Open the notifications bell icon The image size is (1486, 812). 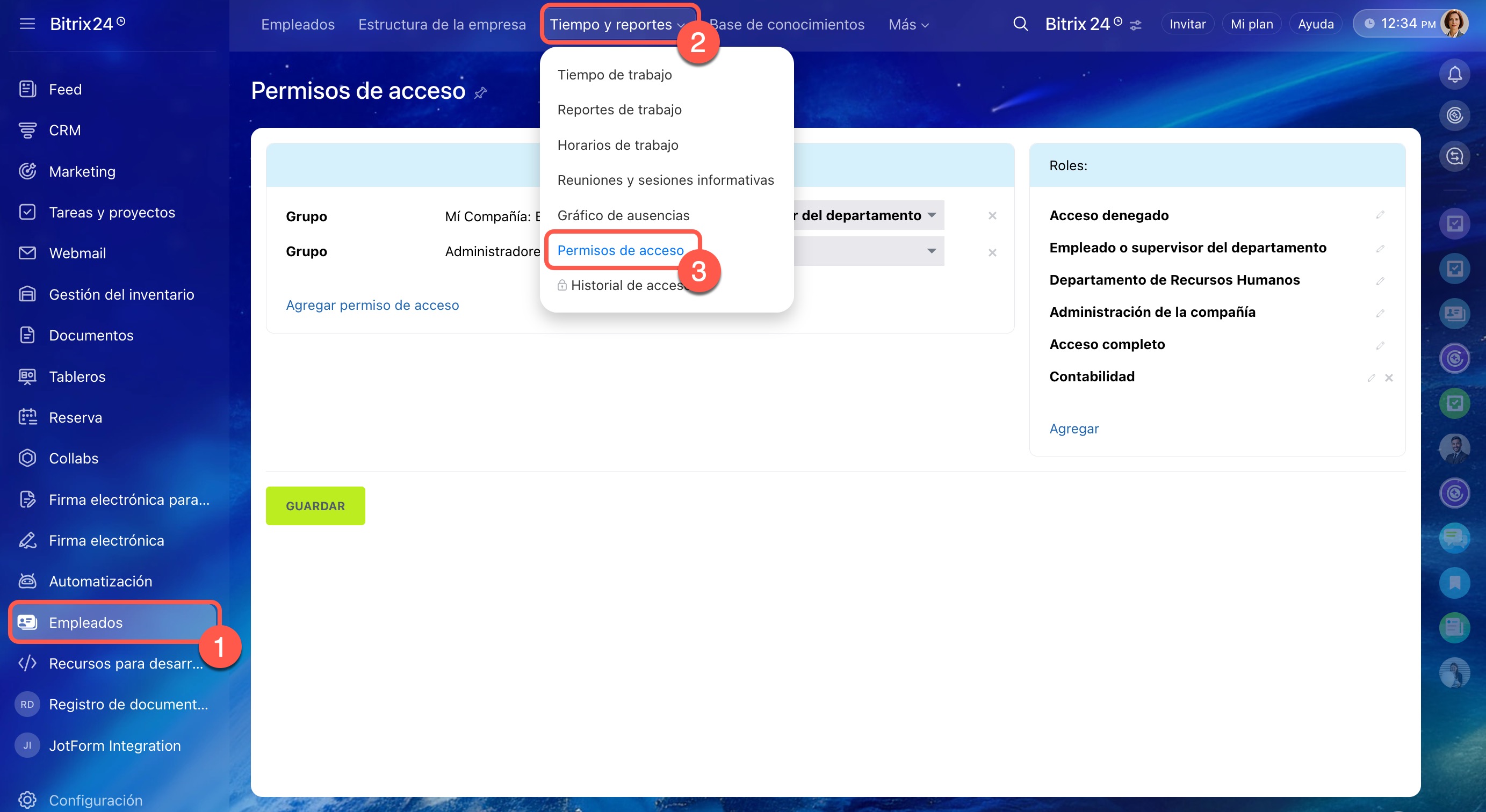tap(1454, 75)
